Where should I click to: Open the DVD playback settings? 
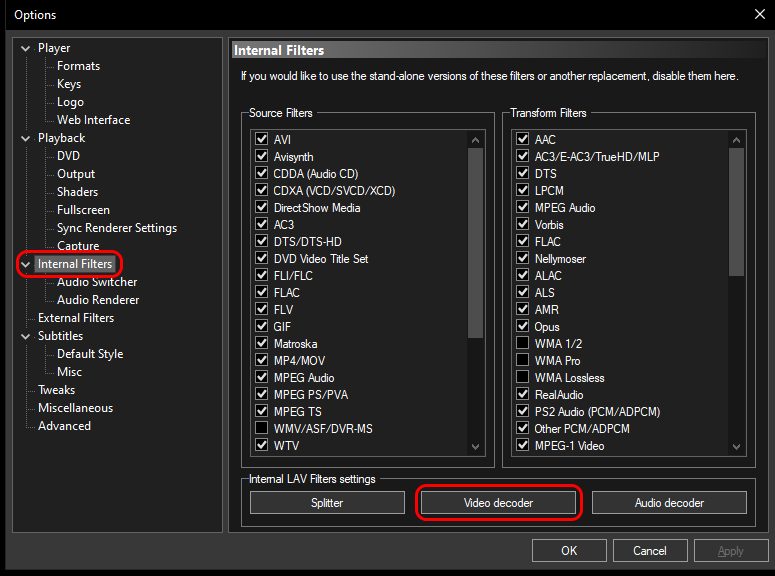(68, 156)
